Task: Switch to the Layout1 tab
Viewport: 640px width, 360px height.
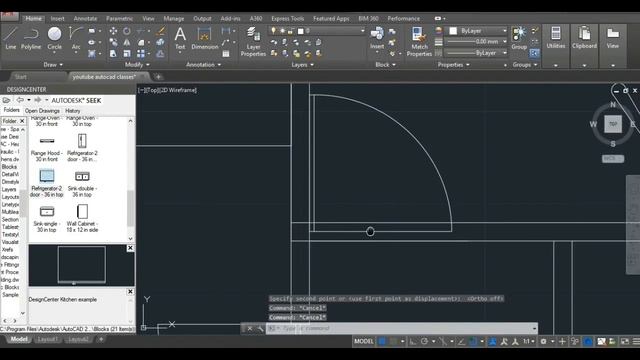Action: tap(47, 339)
